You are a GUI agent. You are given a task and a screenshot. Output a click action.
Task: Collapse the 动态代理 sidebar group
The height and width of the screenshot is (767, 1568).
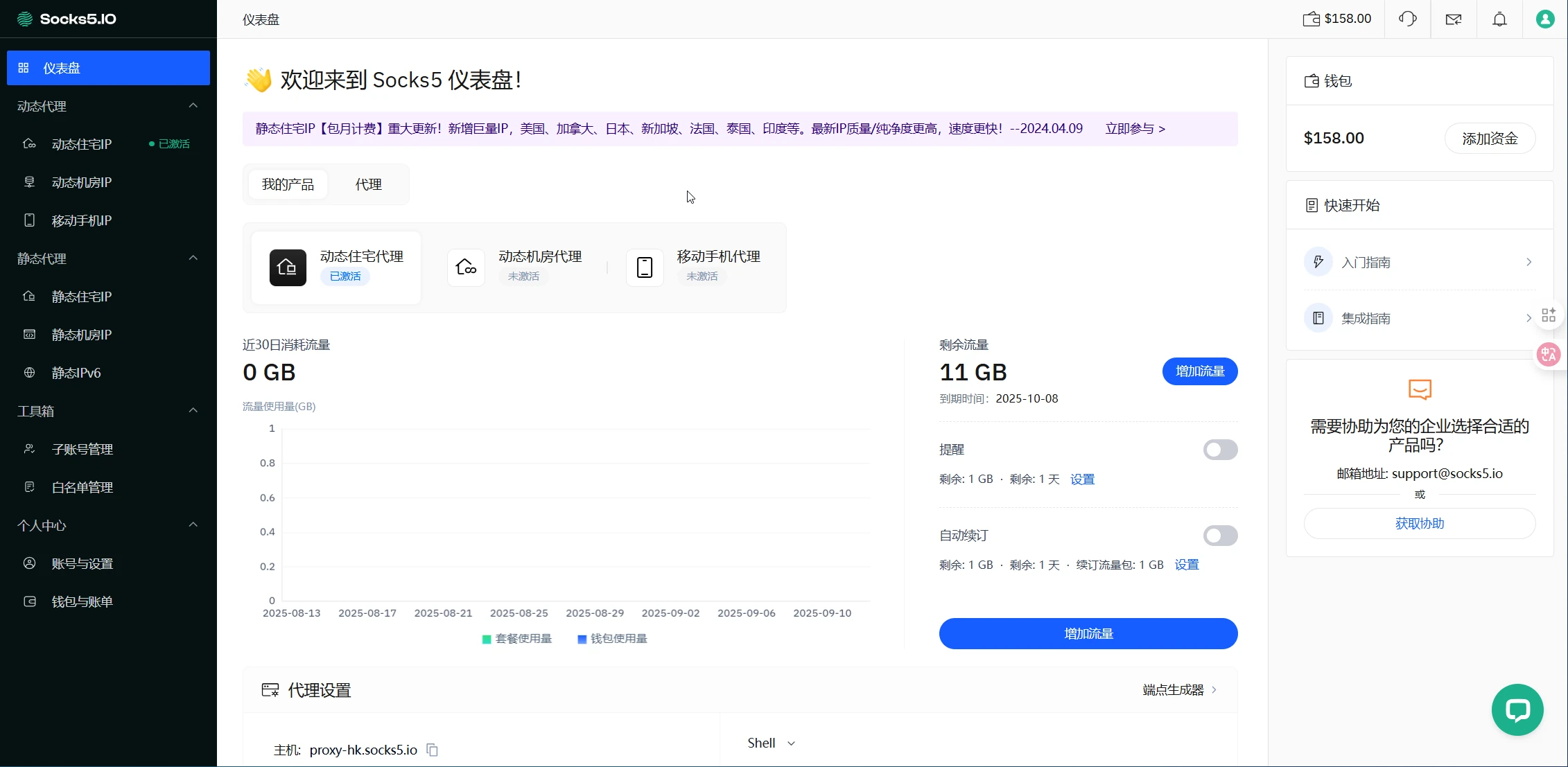tap(193, 105)
